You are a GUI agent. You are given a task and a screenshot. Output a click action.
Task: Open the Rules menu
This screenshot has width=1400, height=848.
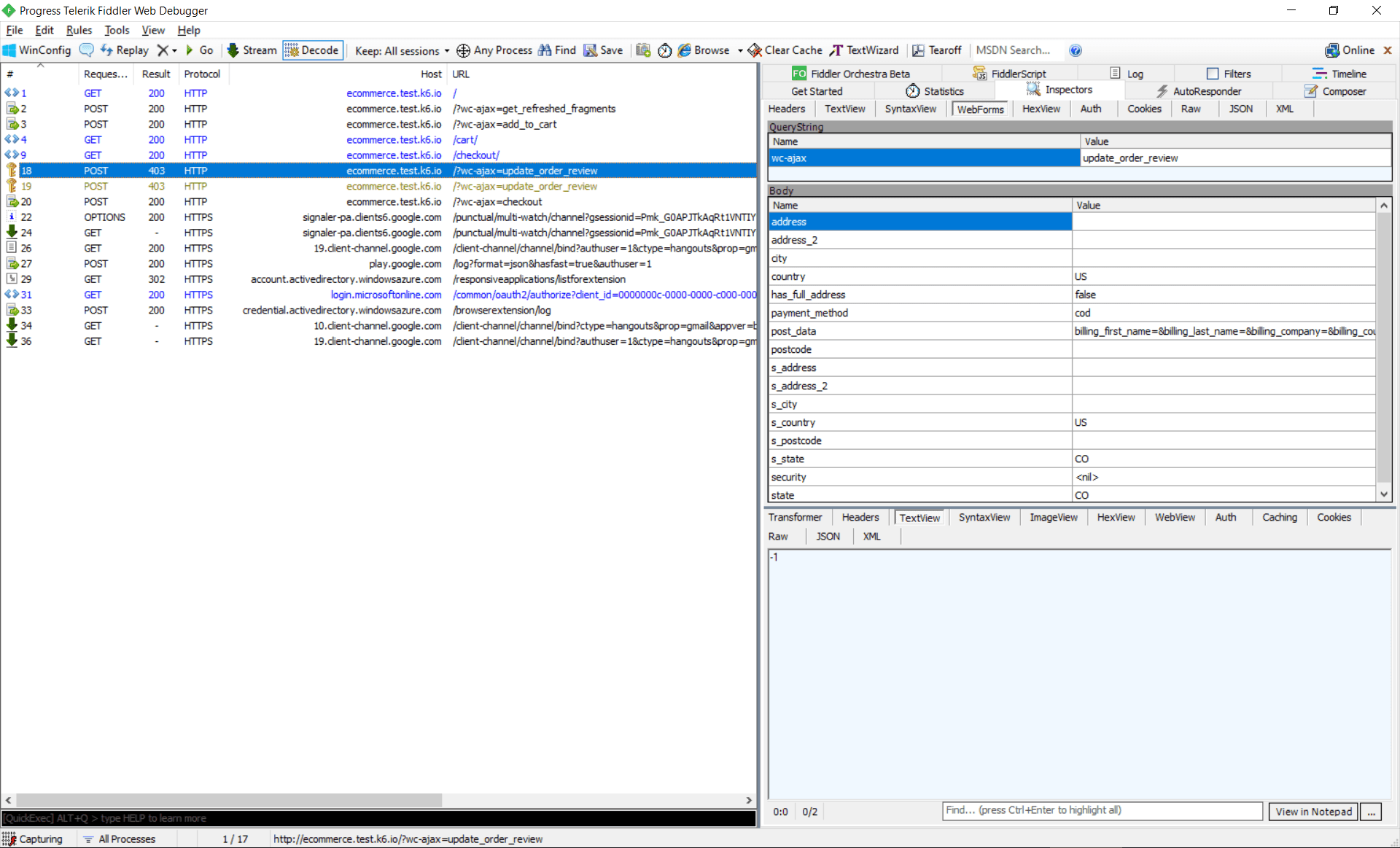click(x=79, y=30)
